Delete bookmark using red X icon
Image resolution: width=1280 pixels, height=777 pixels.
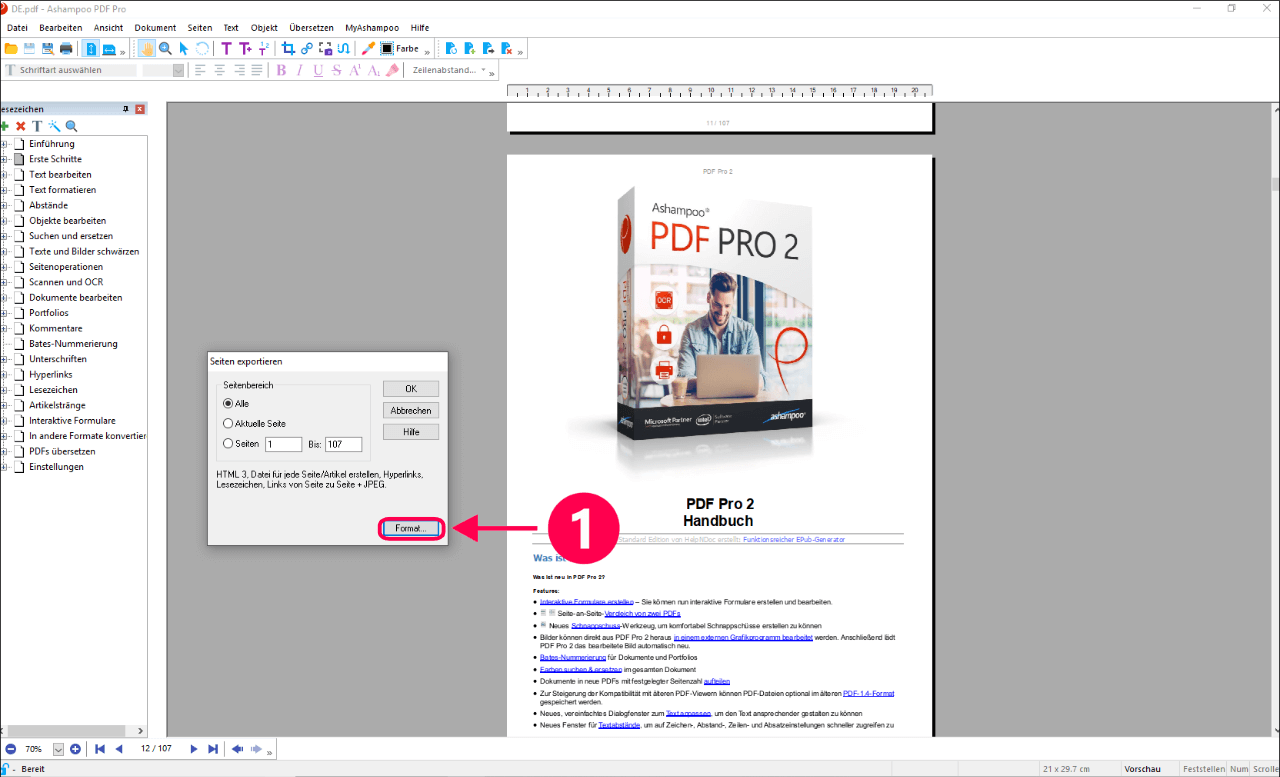[20, 126]
